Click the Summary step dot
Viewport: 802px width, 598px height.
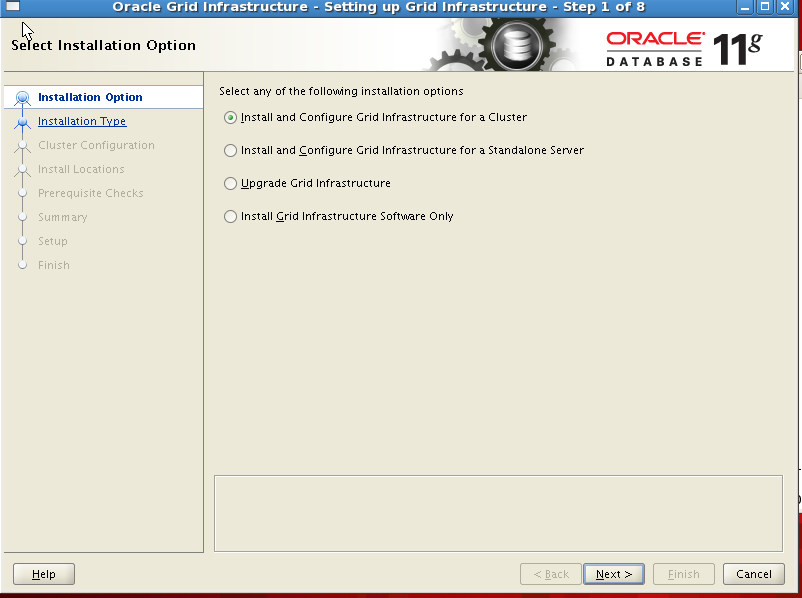pyautogui.click(x=22, y=217)
